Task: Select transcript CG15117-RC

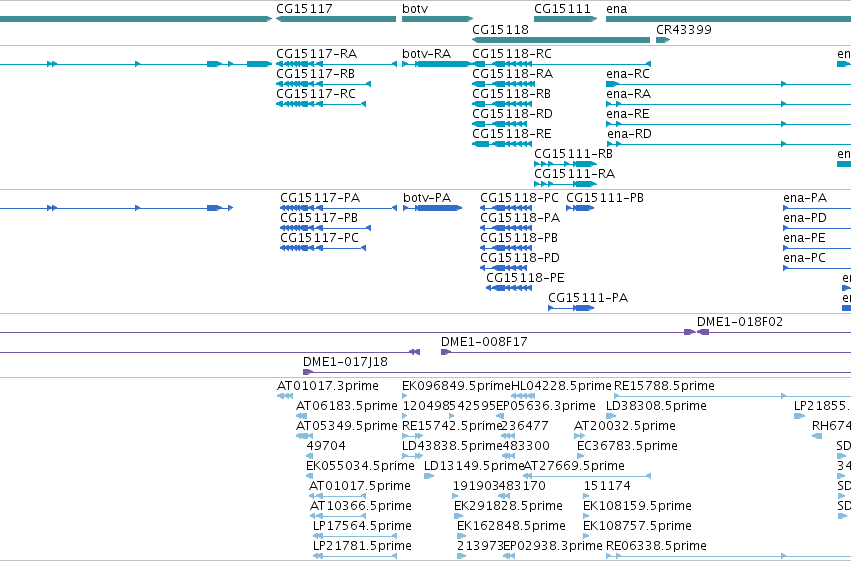Action: (x=321, y=104)
